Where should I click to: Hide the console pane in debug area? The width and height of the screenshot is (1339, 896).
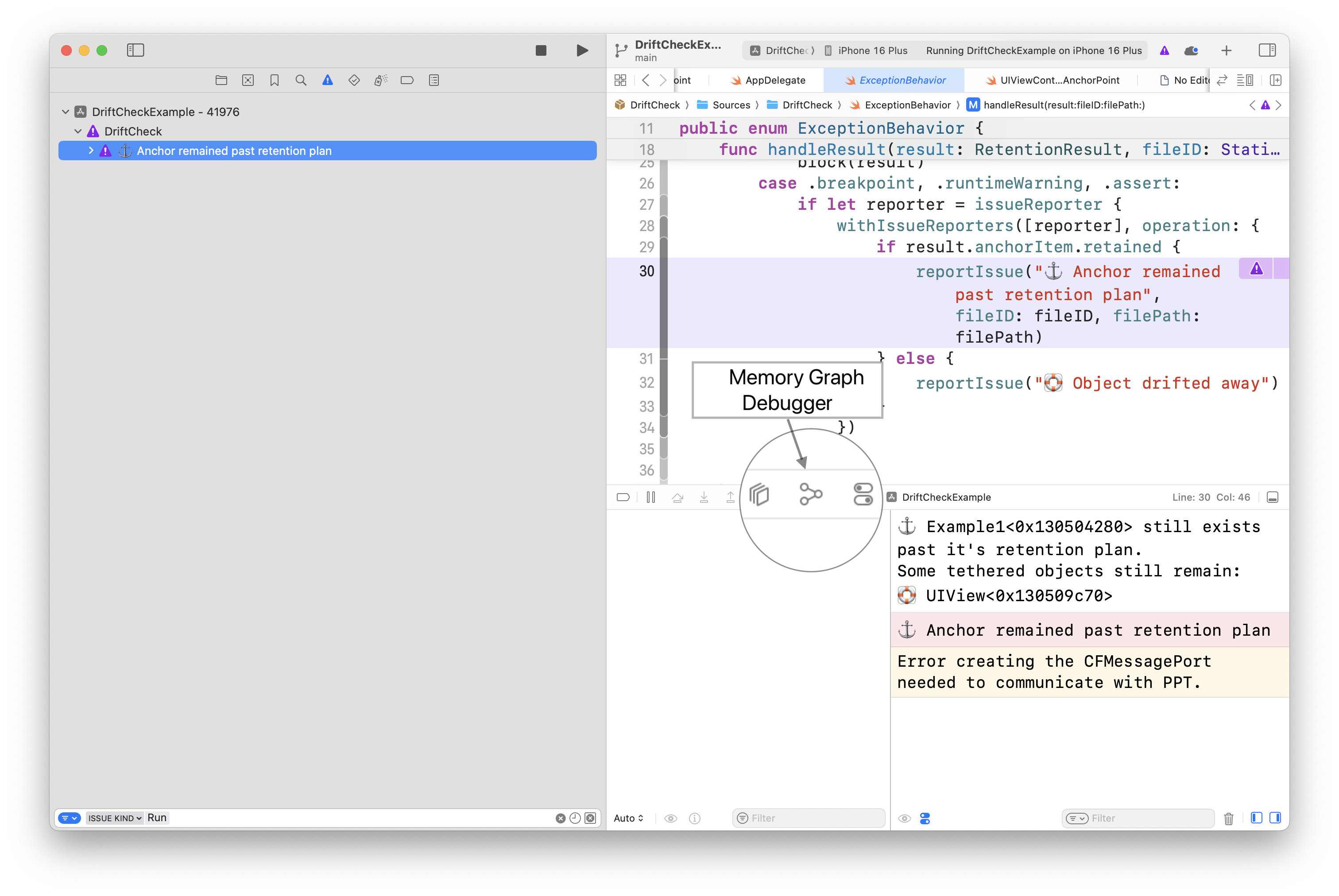pos(1275,818)
